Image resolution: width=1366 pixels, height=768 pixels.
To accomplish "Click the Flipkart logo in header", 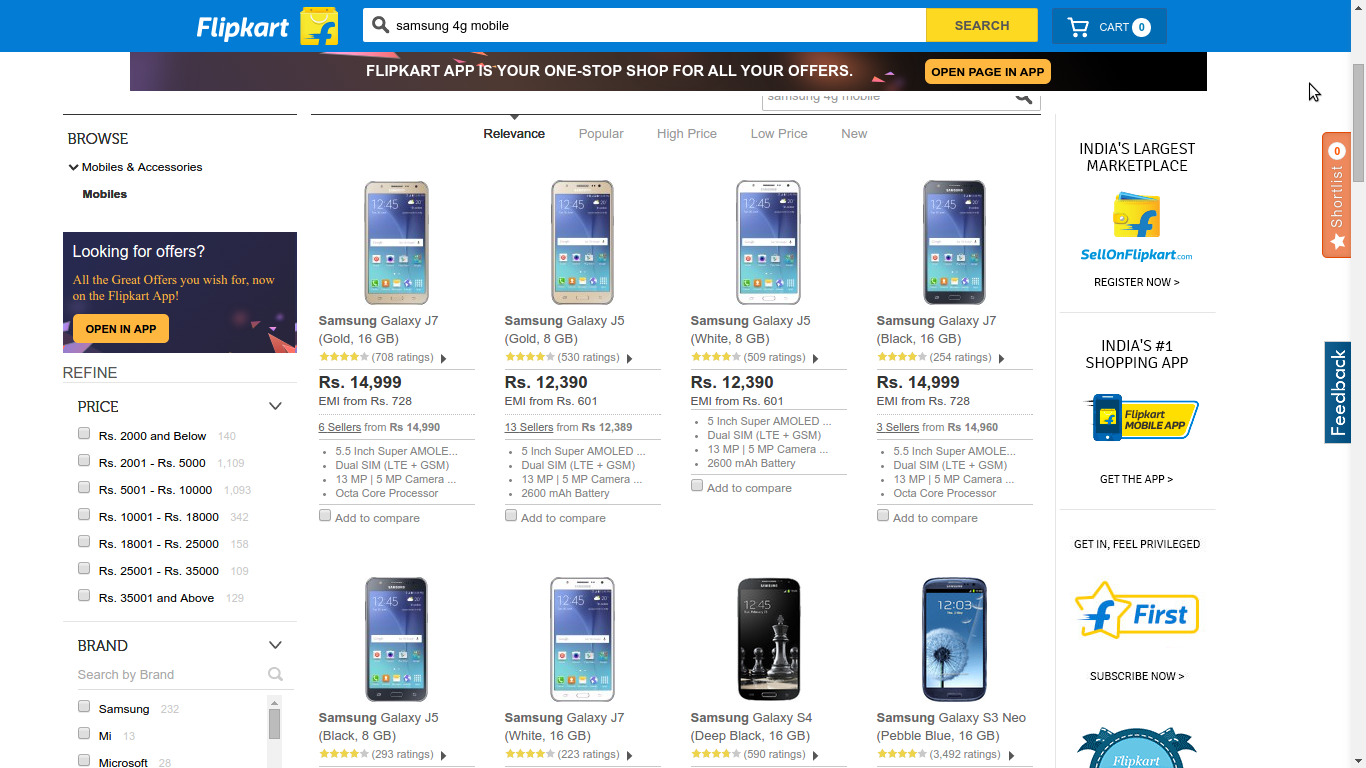I will tap(267, 27).
